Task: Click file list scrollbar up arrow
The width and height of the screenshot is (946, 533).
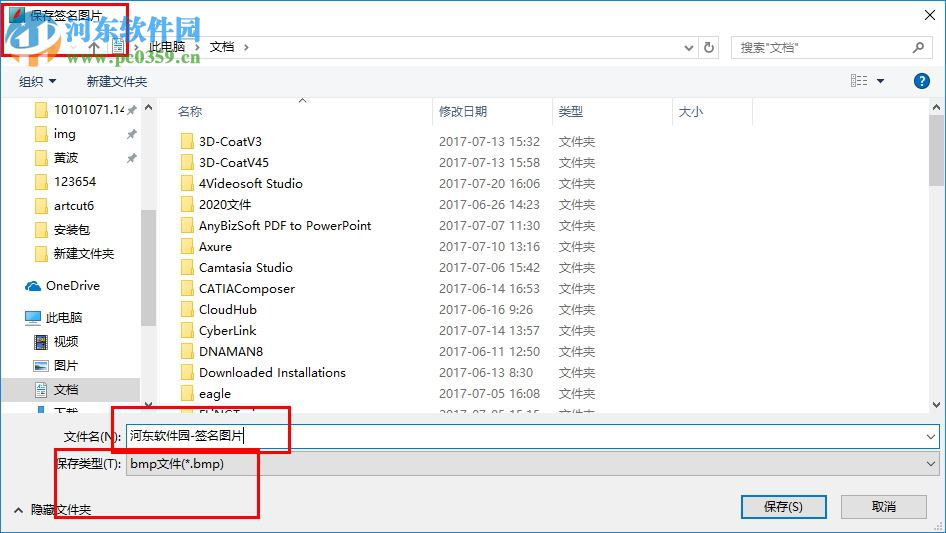Action: pyautogui.click(x=936, y=107)
